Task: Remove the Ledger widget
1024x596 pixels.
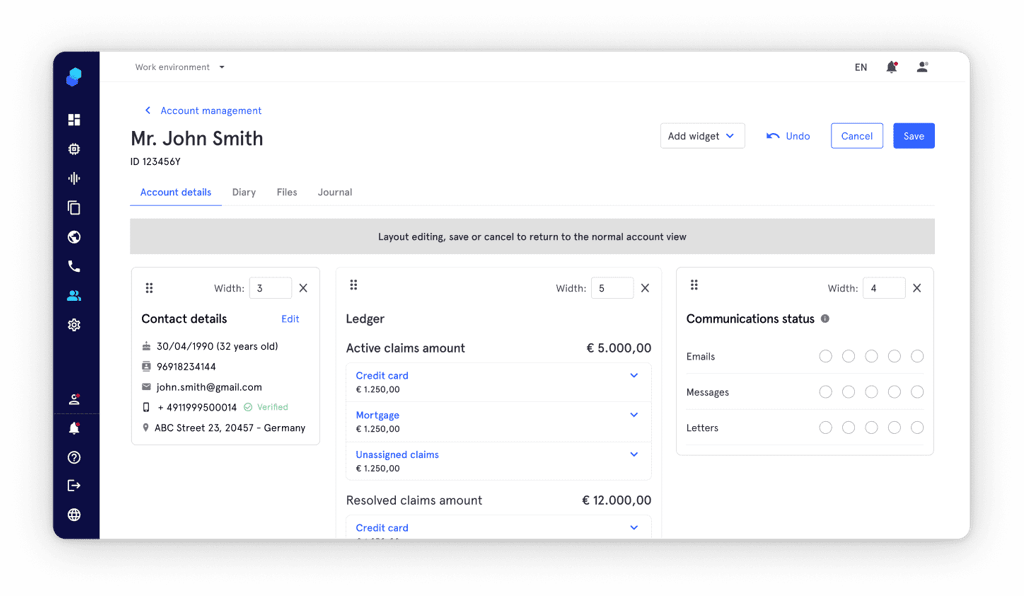Action: 645,288
